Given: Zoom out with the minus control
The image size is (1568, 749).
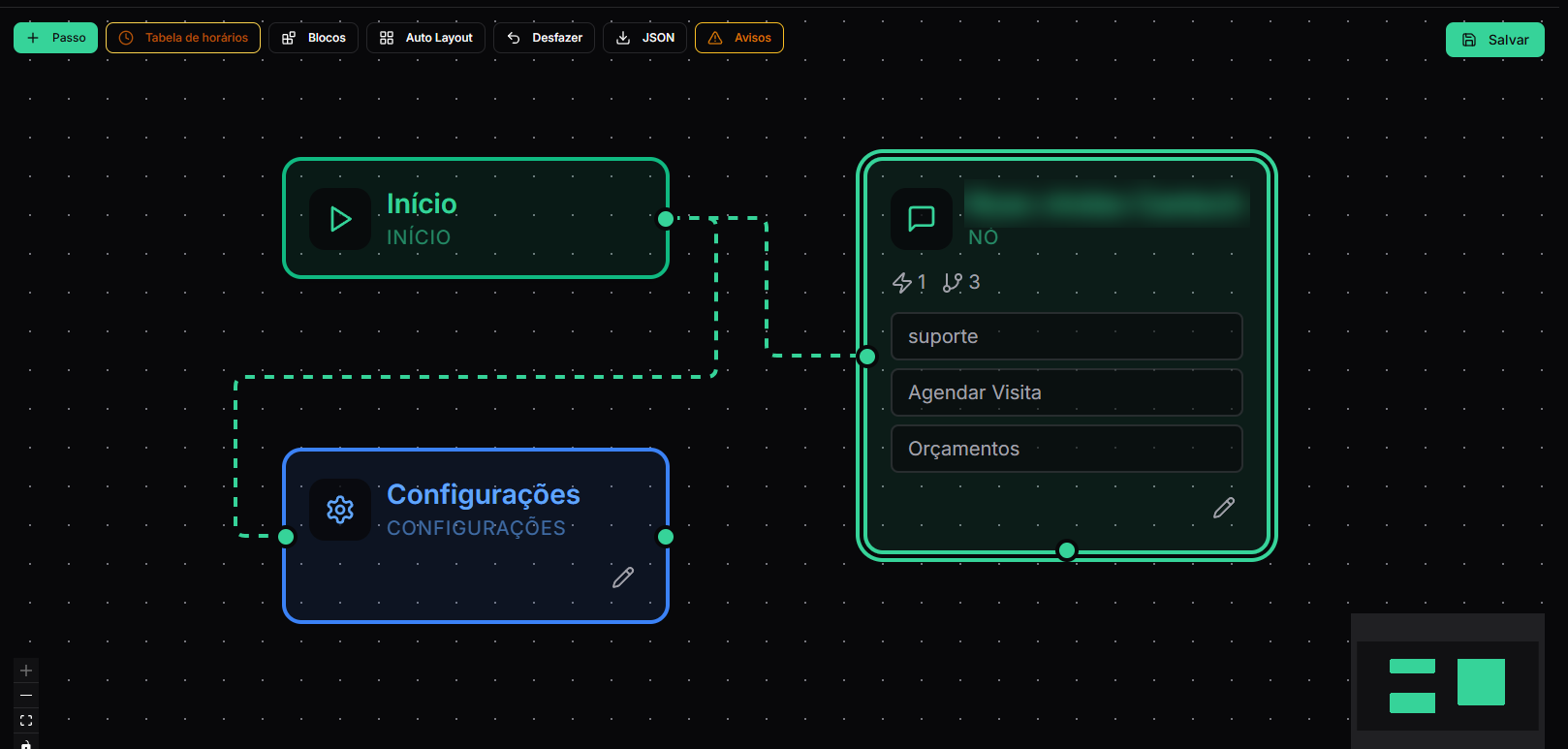Looking at the screenshot, I should [x=26, y=696].
